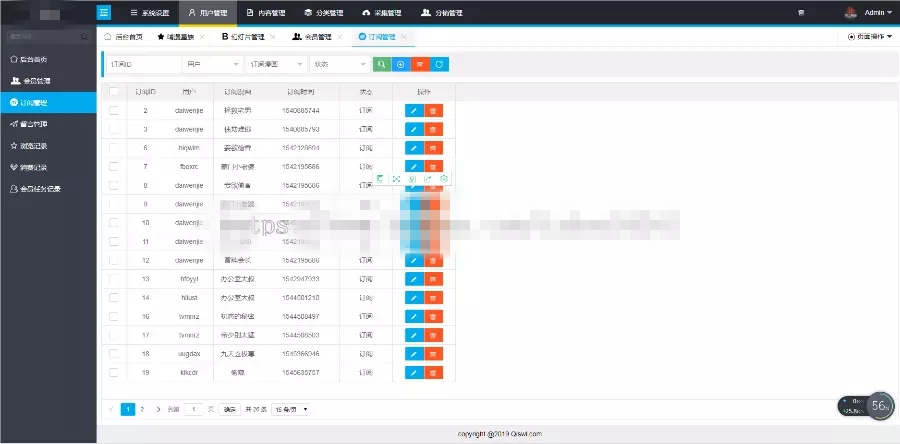Check the checkbox for row ID 3
The width and height of the screenshot is (900, 444).
114,130
